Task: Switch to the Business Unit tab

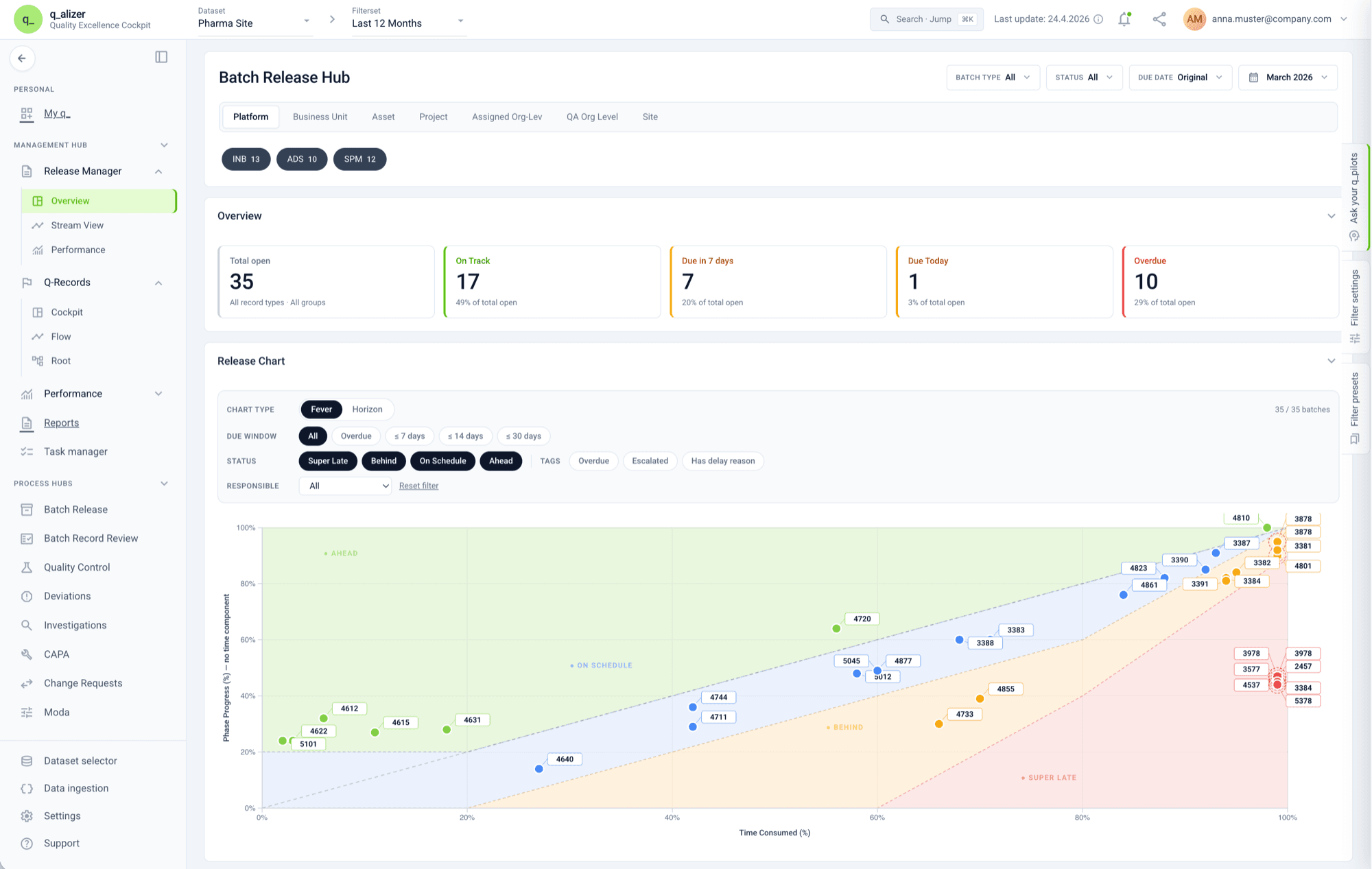Action: pos(320,117)
